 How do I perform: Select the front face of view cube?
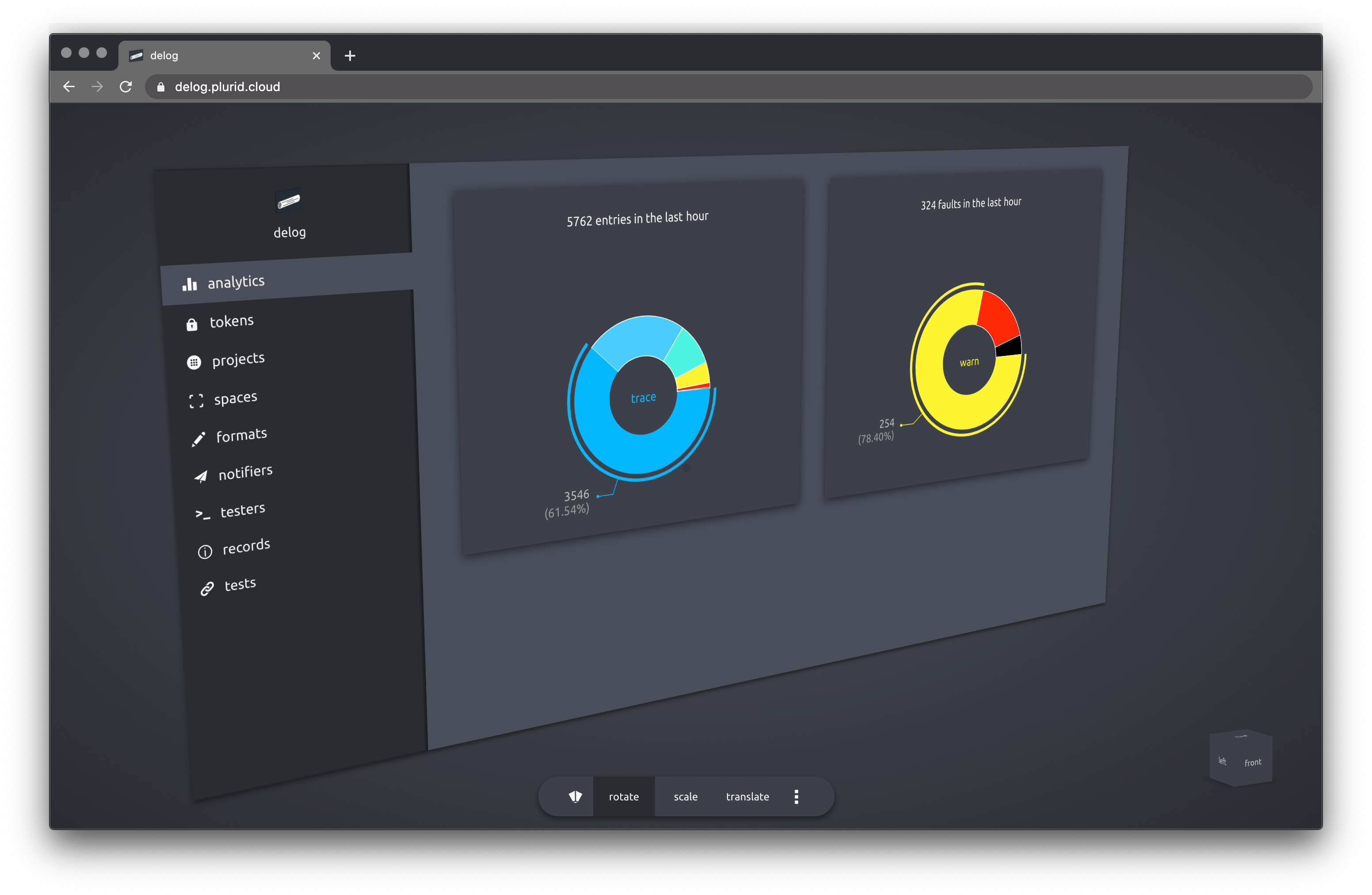point(1252,762)
